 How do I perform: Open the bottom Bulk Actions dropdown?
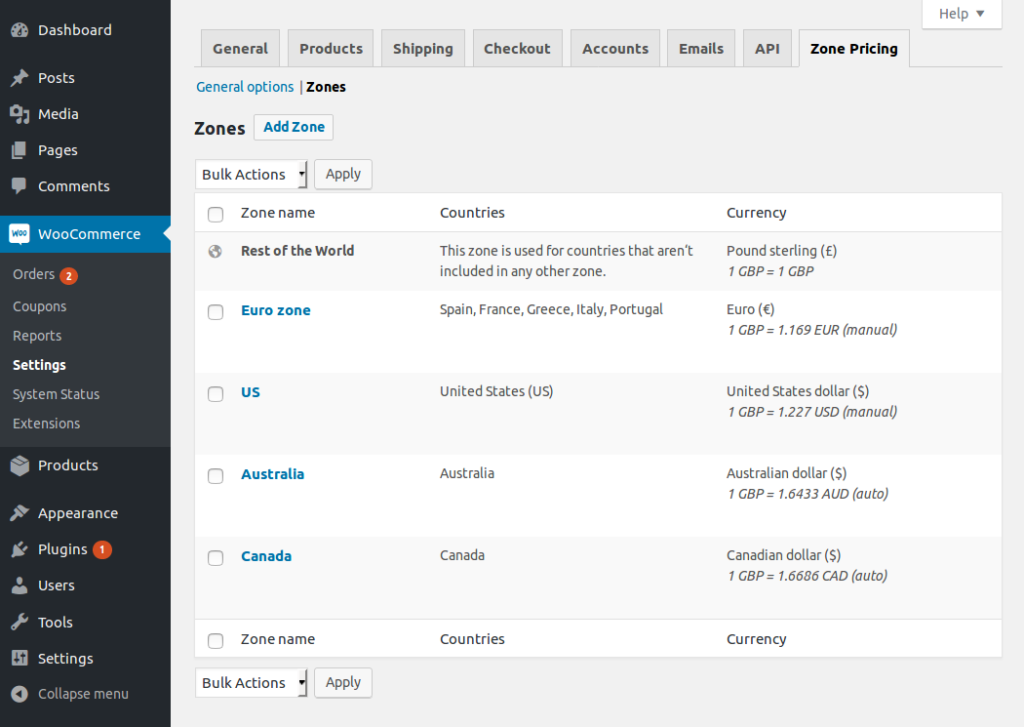click(252, 683)
